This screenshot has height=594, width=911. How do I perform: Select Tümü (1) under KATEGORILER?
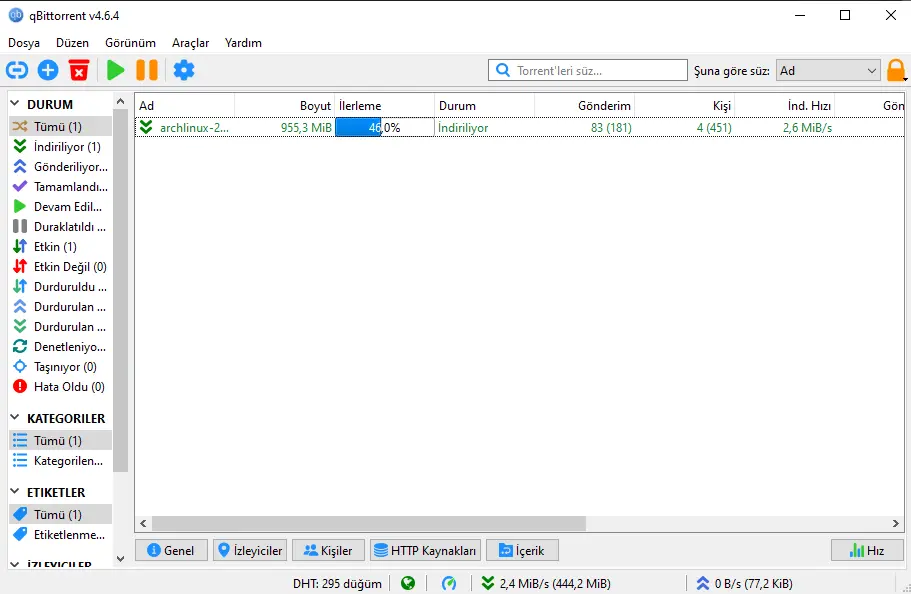coord(60,441)
